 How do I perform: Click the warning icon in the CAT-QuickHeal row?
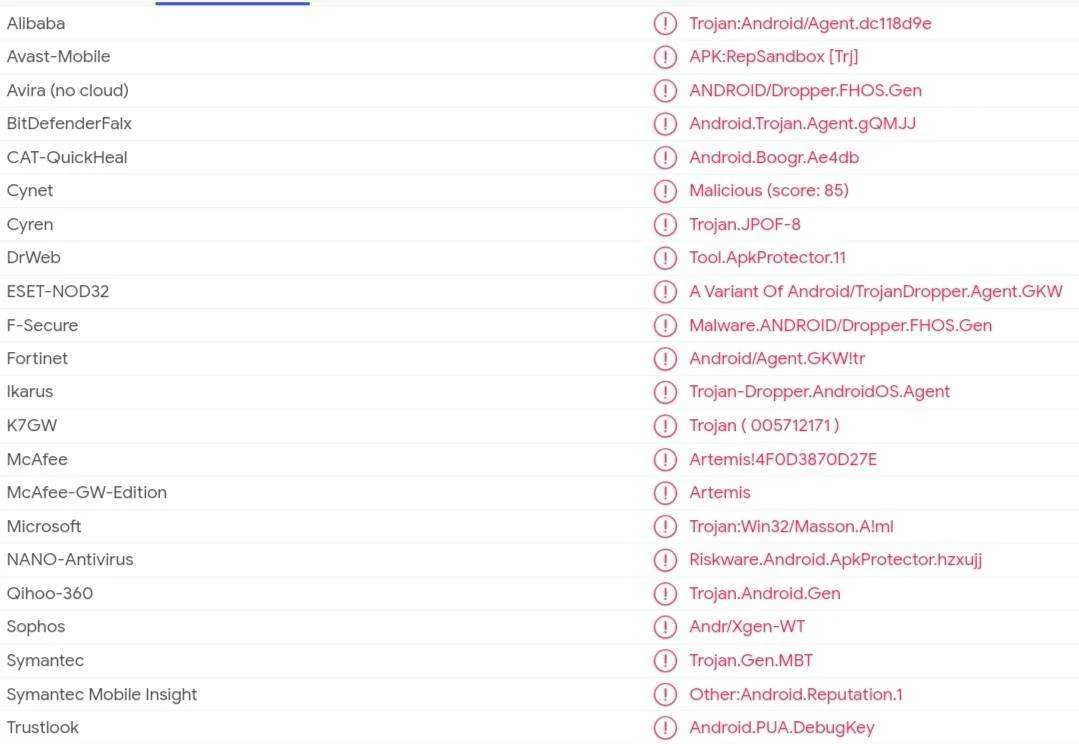click(665, 158)
